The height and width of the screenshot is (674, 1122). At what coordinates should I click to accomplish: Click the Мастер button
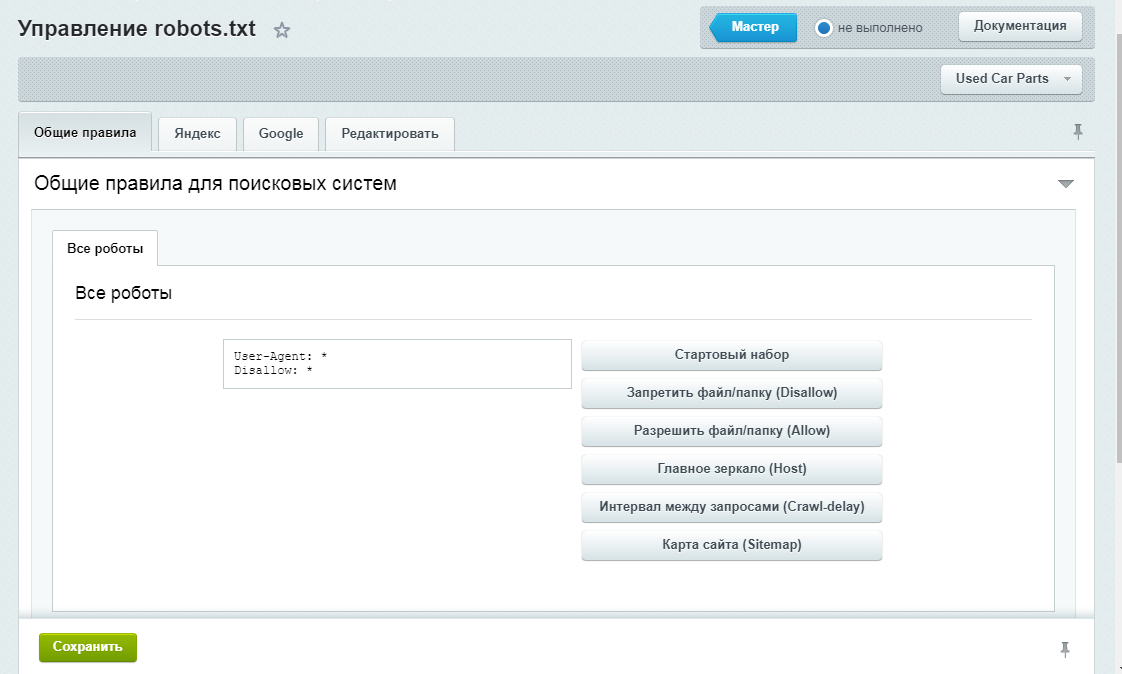(755, 27)
